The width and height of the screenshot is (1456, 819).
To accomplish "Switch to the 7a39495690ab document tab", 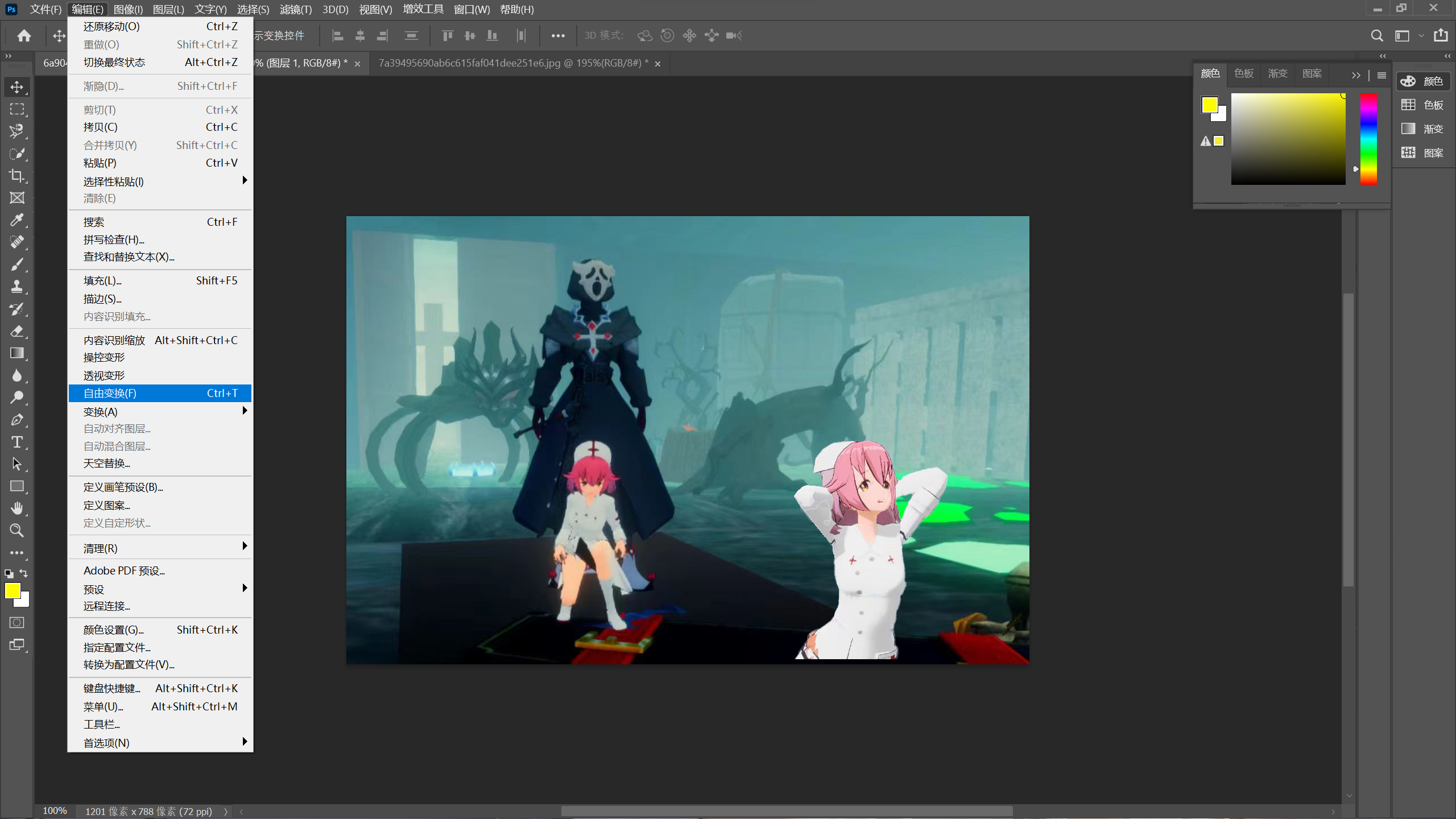I will click(x=513, y=63).
